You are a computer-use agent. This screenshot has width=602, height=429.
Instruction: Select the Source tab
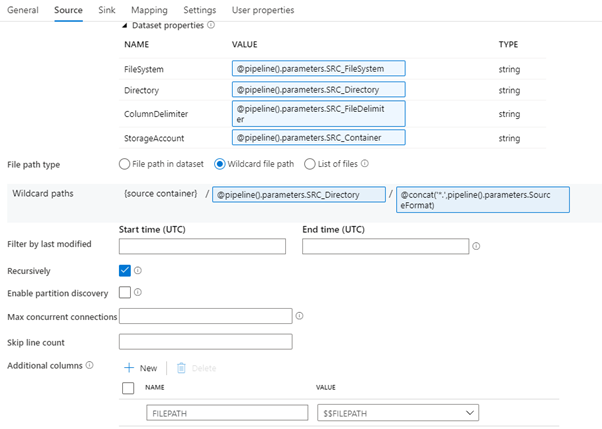pyautogui.click(x=68, y=10)
